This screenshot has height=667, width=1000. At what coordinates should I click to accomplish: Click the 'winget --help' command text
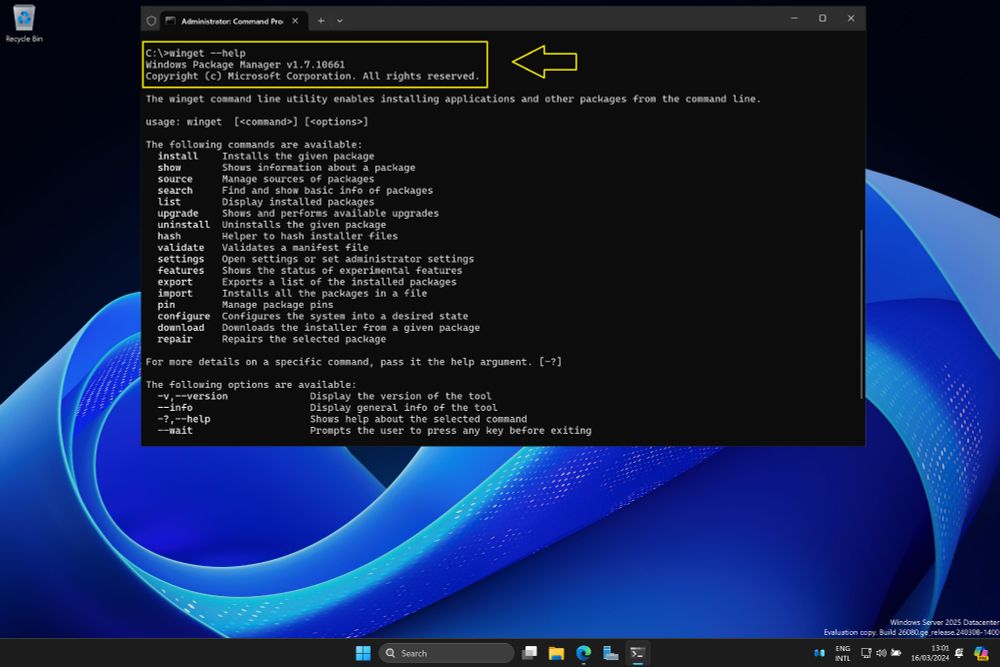207,53
